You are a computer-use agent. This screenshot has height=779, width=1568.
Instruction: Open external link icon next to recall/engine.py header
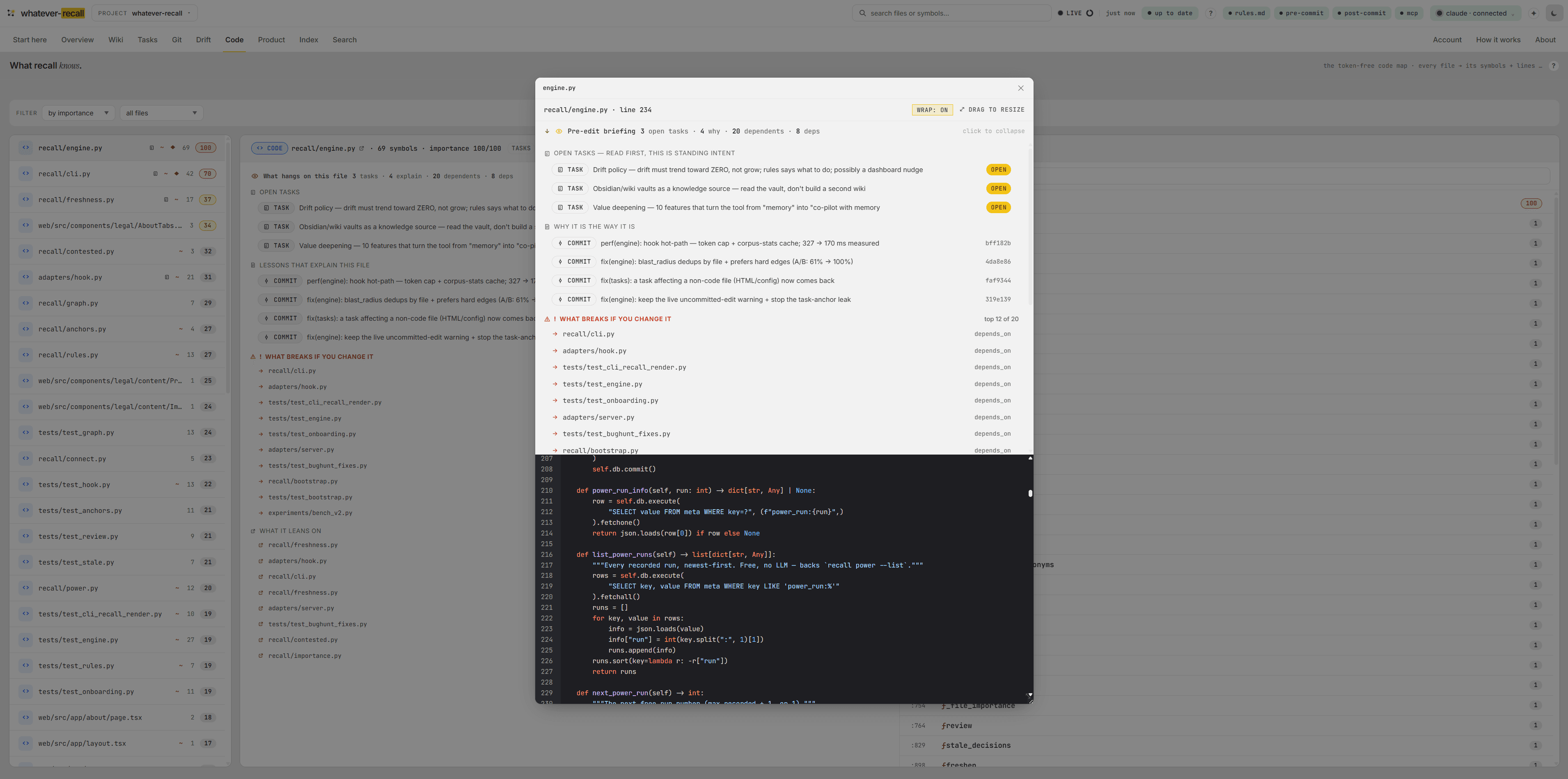(x=362, y=148)
